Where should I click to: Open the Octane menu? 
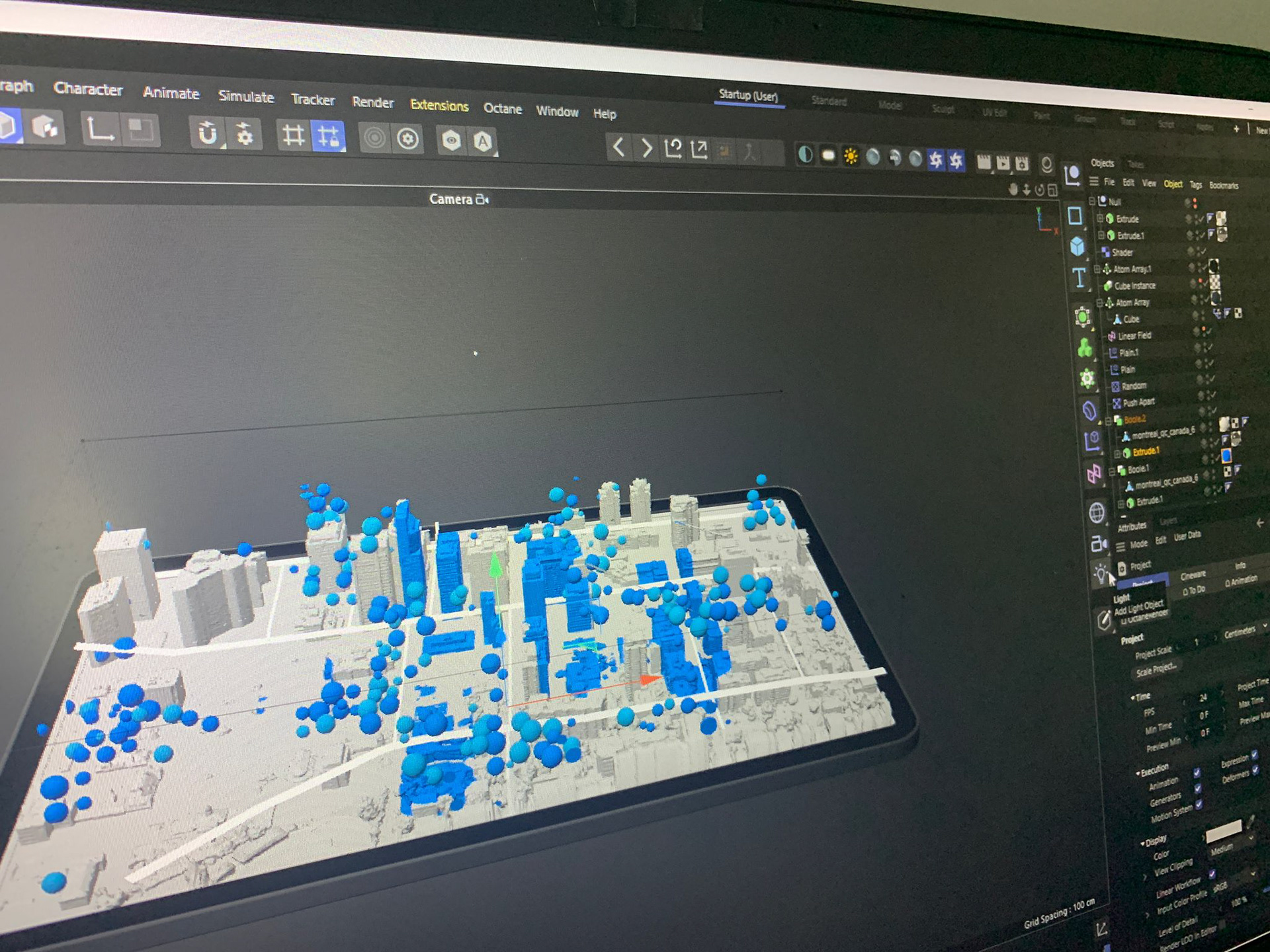503,108
